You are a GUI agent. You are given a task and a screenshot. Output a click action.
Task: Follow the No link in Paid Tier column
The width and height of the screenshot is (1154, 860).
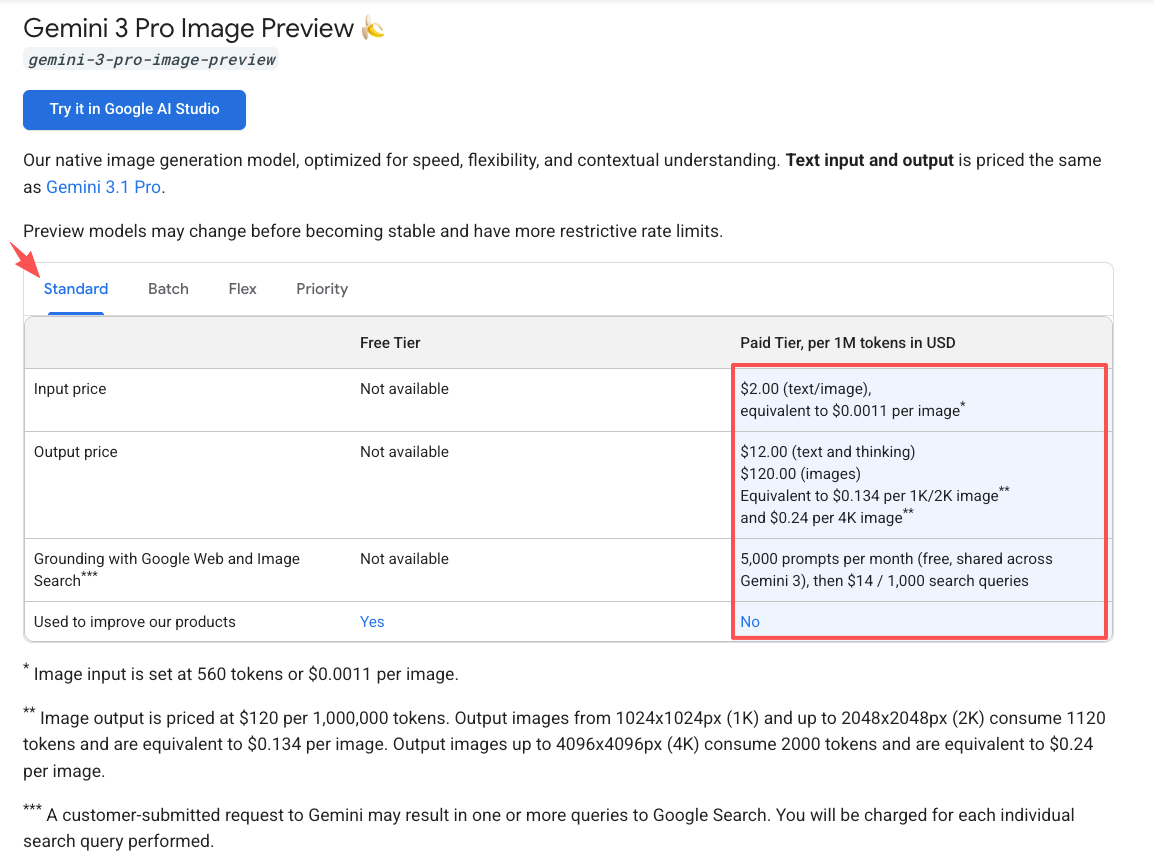[750, 622]
